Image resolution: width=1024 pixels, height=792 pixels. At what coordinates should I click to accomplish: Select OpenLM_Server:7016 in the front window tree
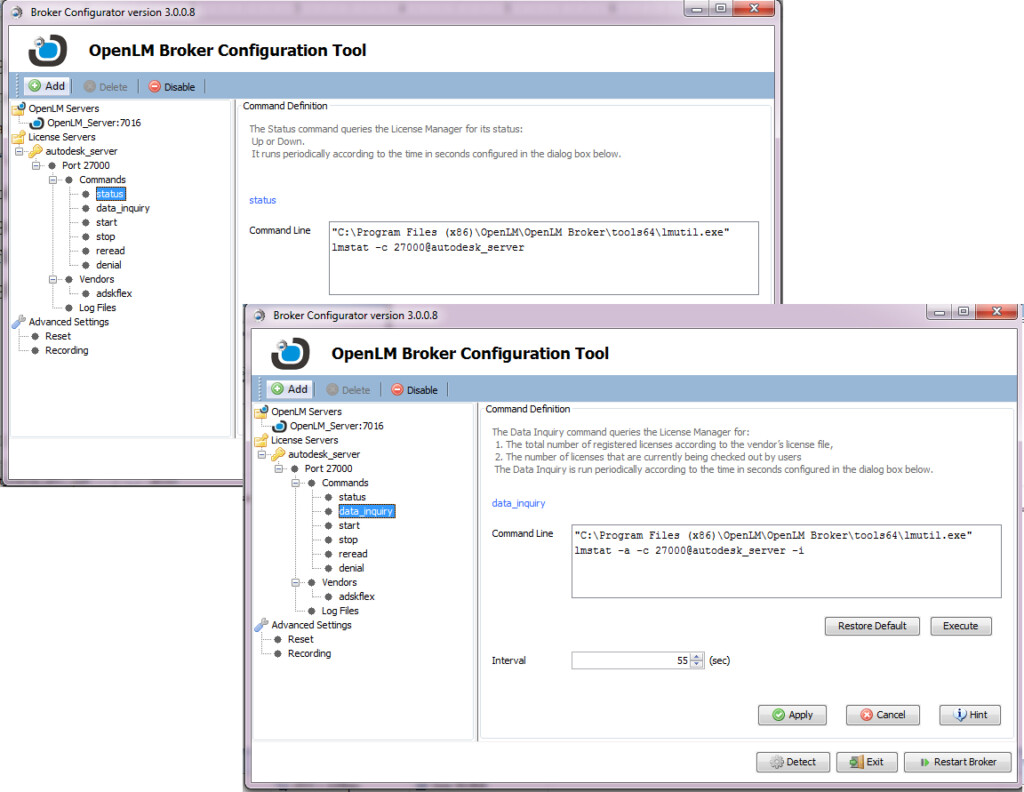336,426
